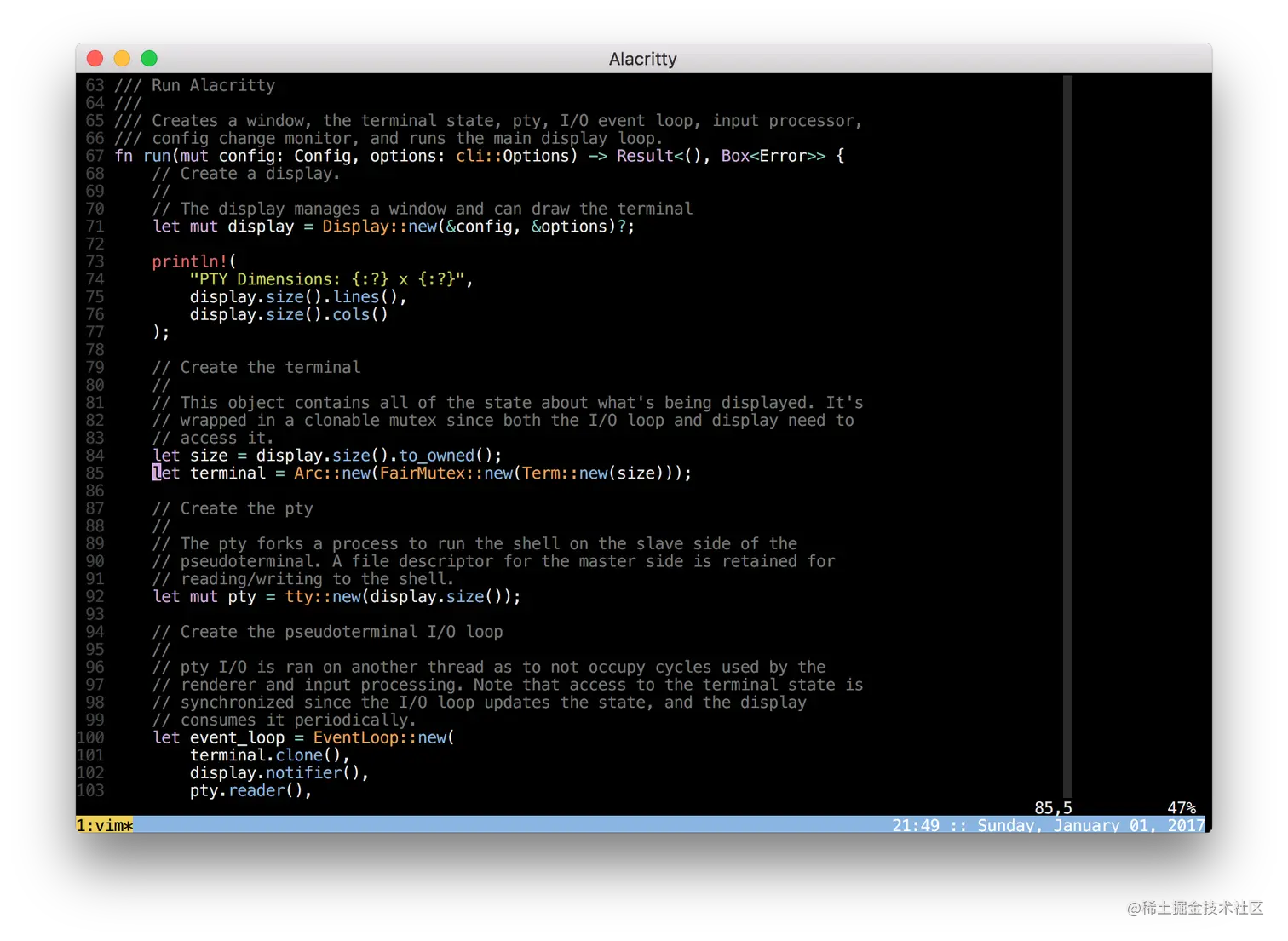
Task: Click 'EventLoop::new(' on line 100
Action: tap(384, 737)
